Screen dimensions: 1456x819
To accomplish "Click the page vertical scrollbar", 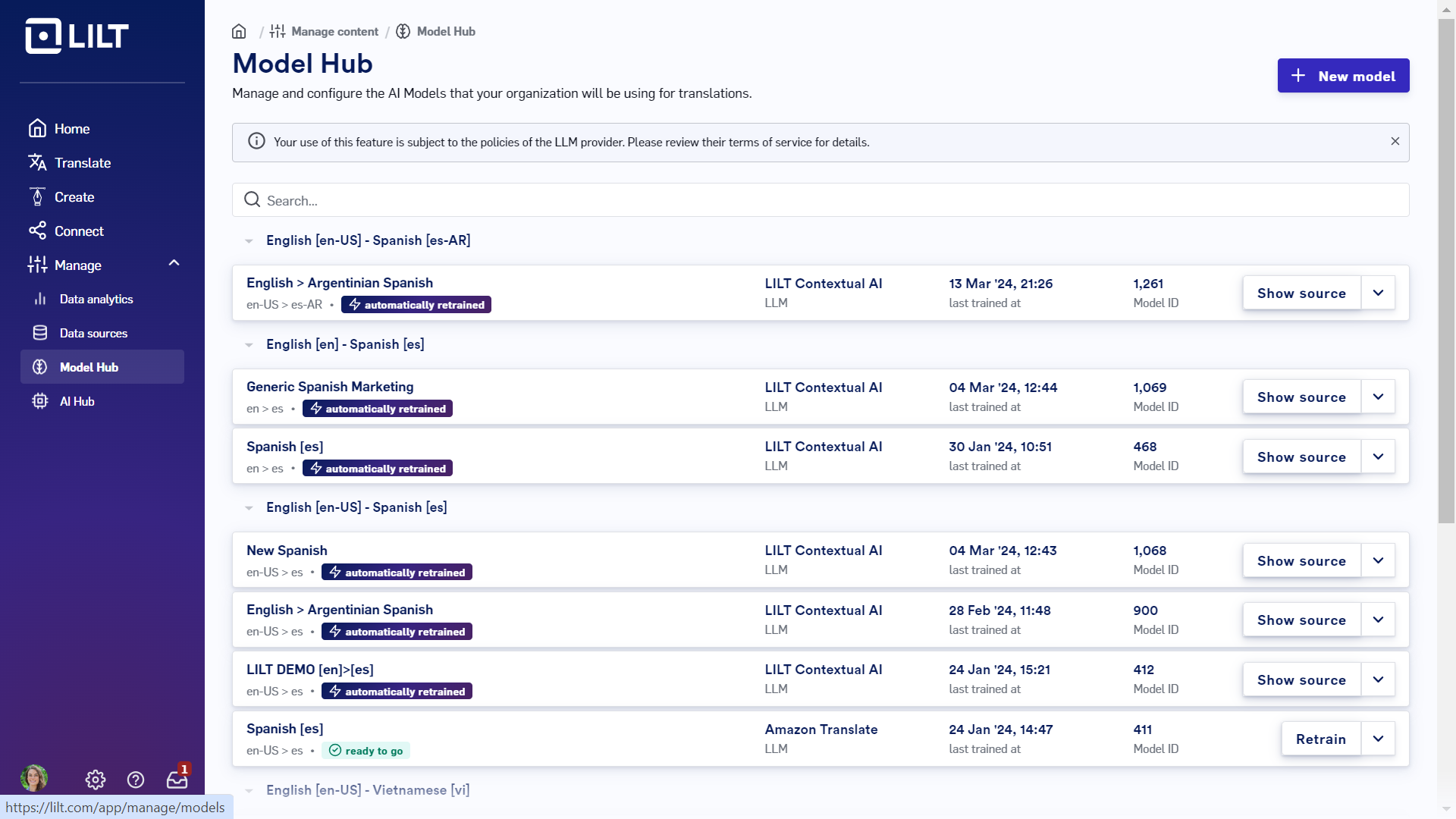I will coord(1446,270).
